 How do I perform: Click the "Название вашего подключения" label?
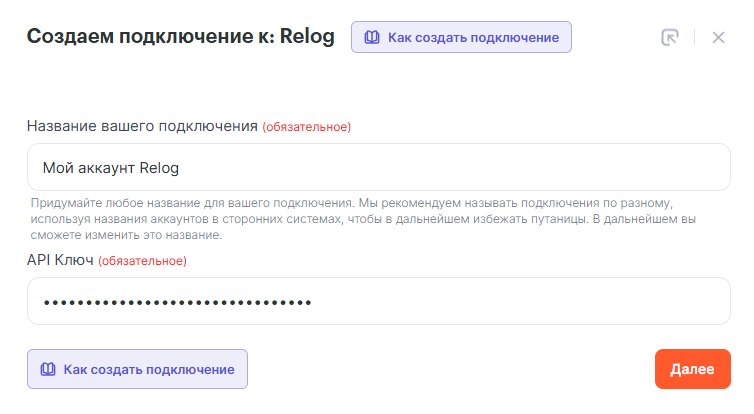pyautogui.click(x=142, y=127)
